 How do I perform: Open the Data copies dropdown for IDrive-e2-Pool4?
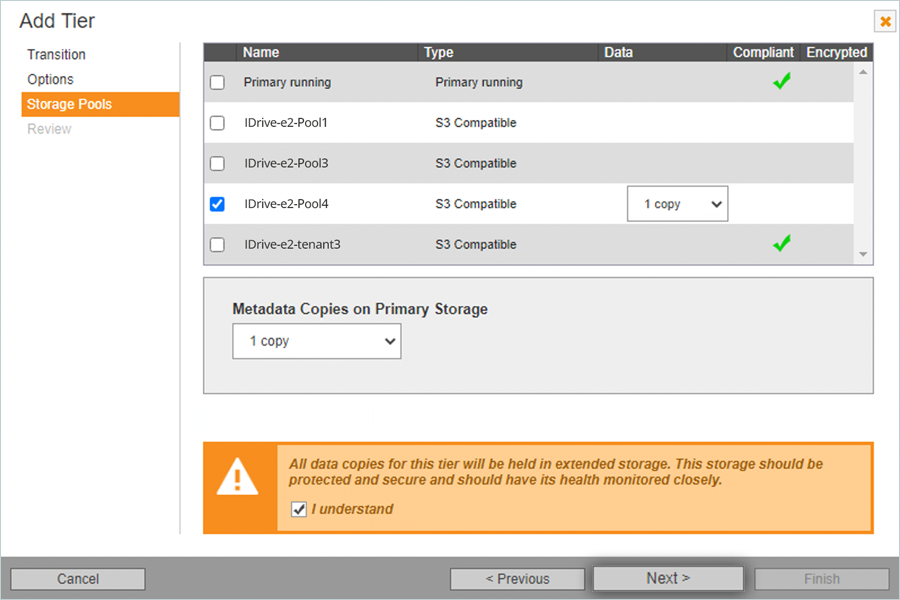(677, 204)
